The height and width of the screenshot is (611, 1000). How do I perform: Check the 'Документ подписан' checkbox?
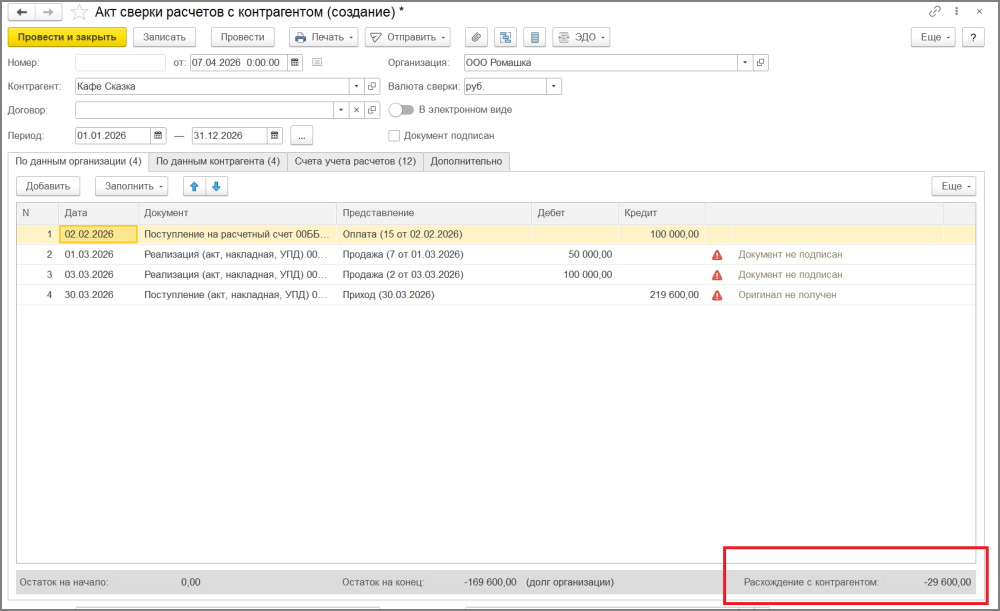coord(394,135)
